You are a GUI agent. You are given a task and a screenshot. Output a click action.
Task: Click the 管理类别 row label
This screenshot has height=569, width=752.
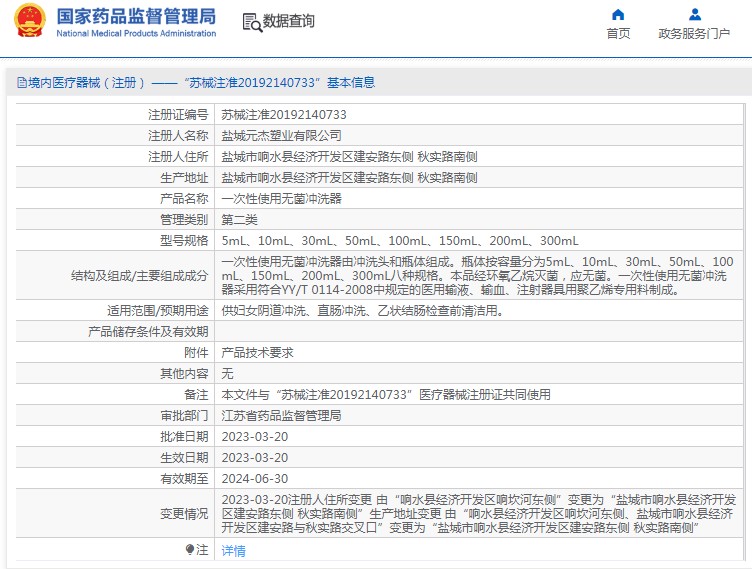click(184, 220)
